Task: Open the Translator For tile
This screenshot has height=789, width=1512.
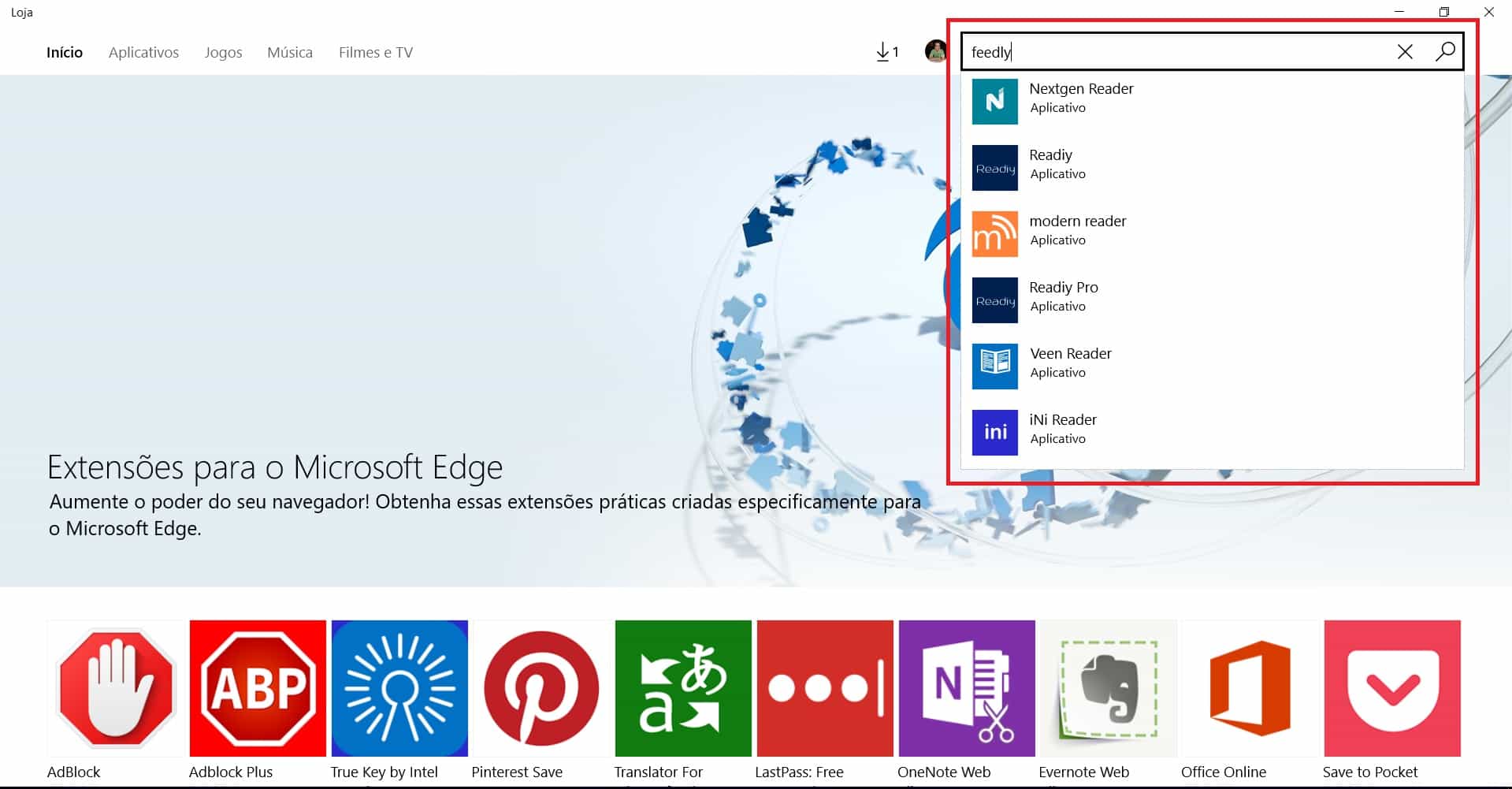Action: click(683, 688)
